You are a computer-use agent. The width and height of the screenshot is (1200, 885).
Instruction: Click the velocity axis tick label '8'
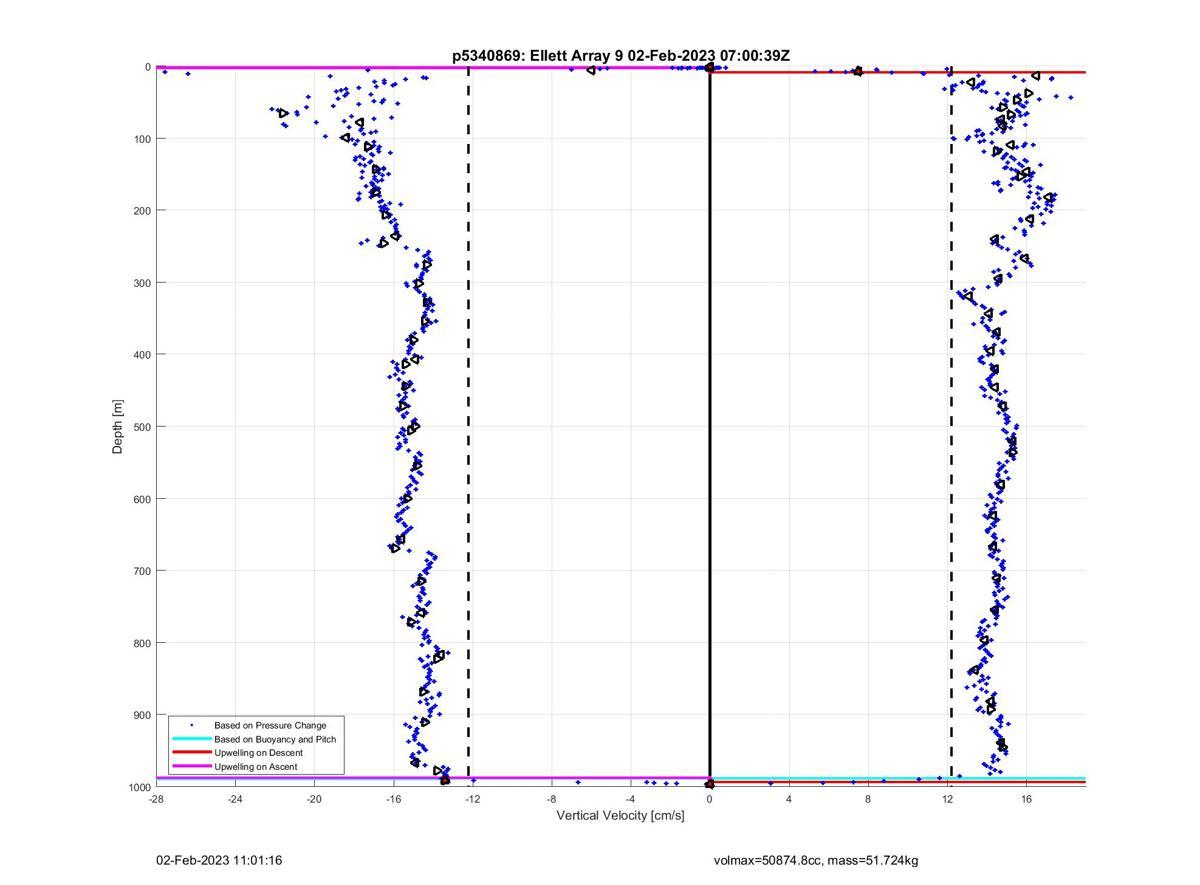tap(868, 799)
